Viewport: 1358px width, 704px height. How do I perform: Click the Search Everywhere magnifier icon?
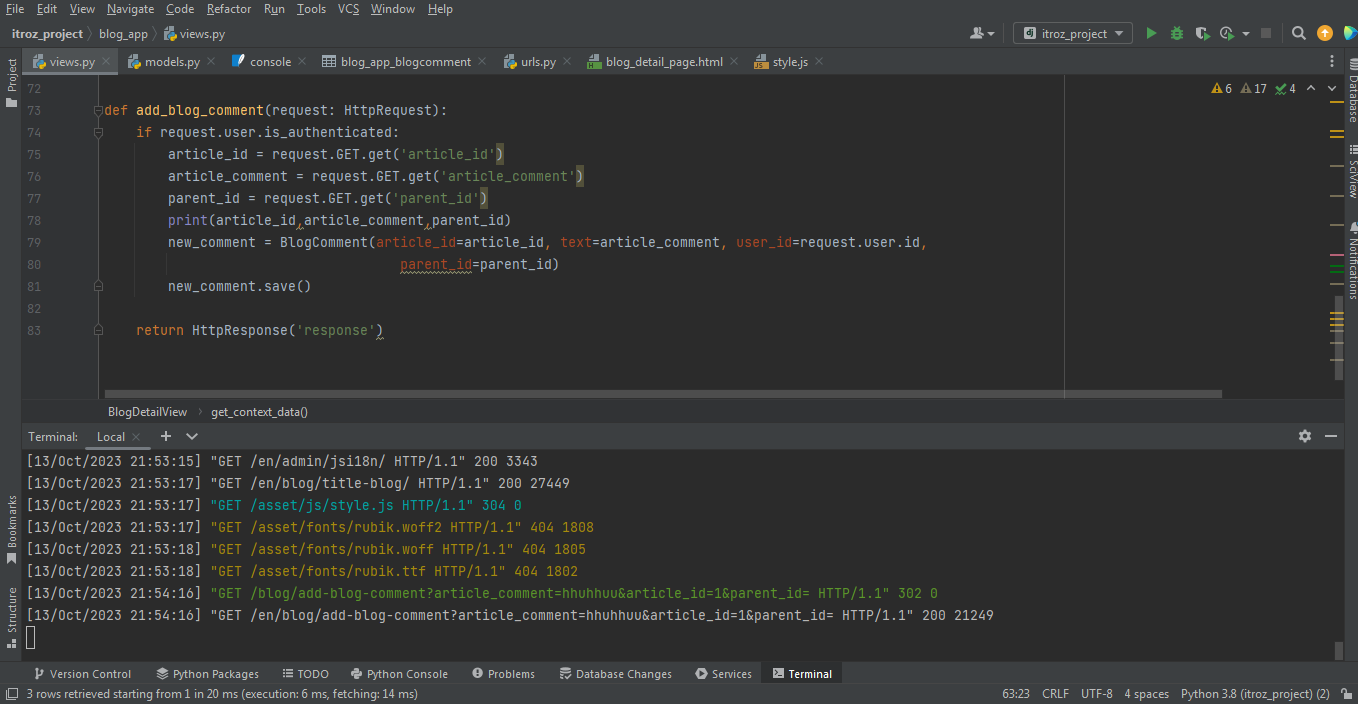pyautogui.click(x=1299, y=33)
